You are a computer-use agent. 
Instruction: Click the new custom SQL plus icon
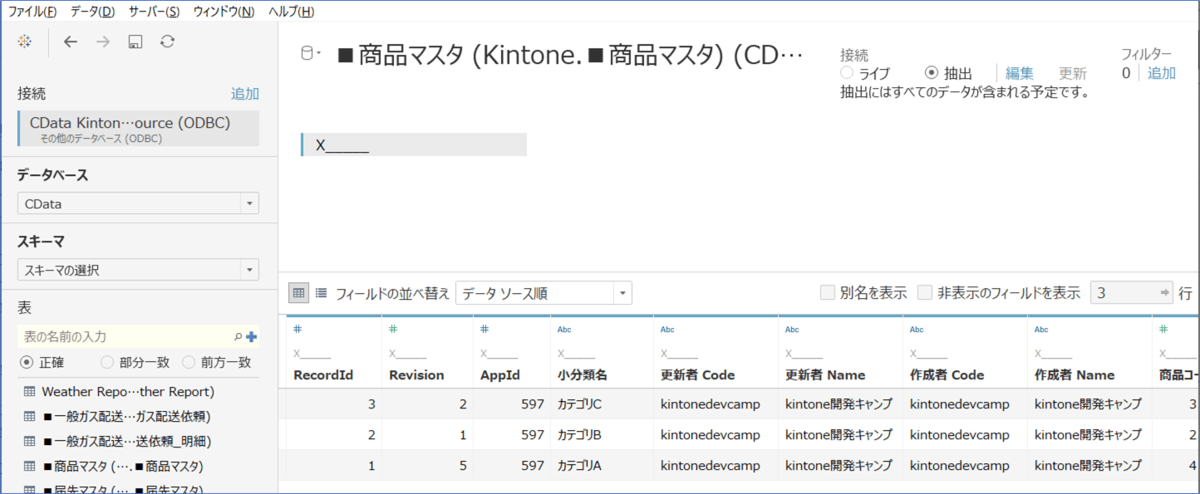pos(251,337)
